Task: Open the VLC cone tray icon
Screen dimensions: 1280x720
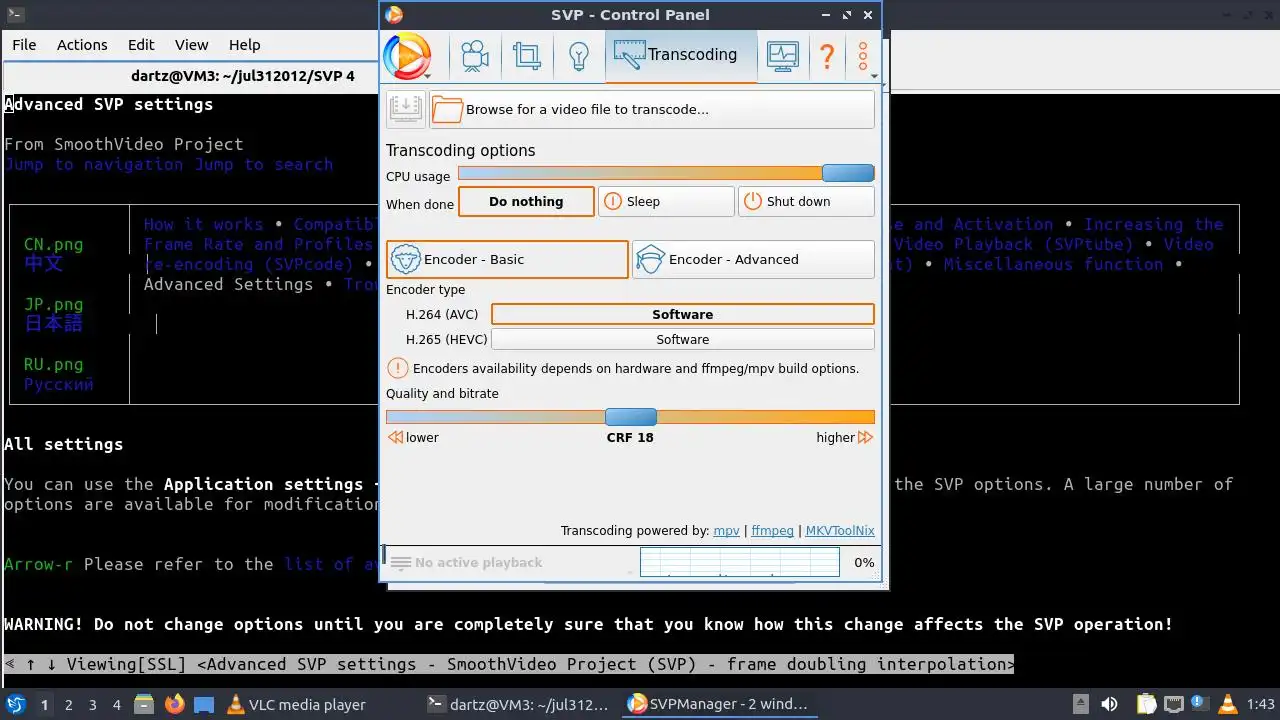Action: (1228, 704)
